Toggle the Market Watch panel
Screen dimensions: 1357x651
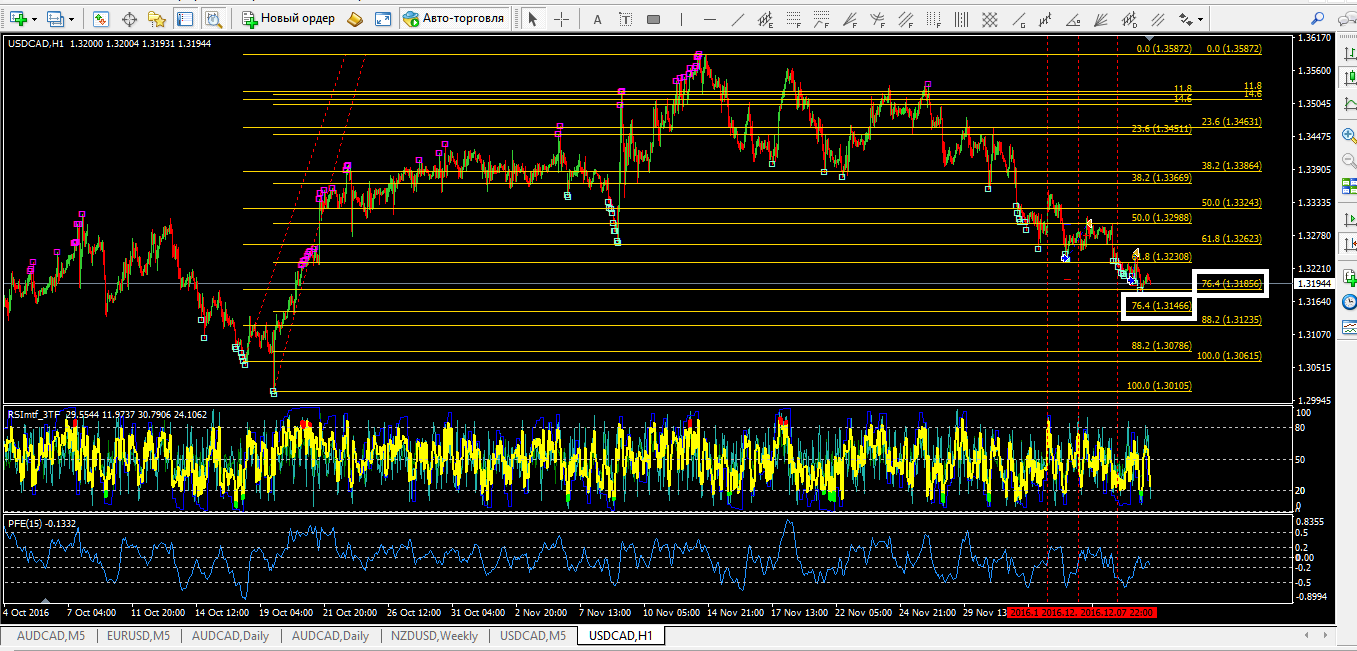[101, 19]
